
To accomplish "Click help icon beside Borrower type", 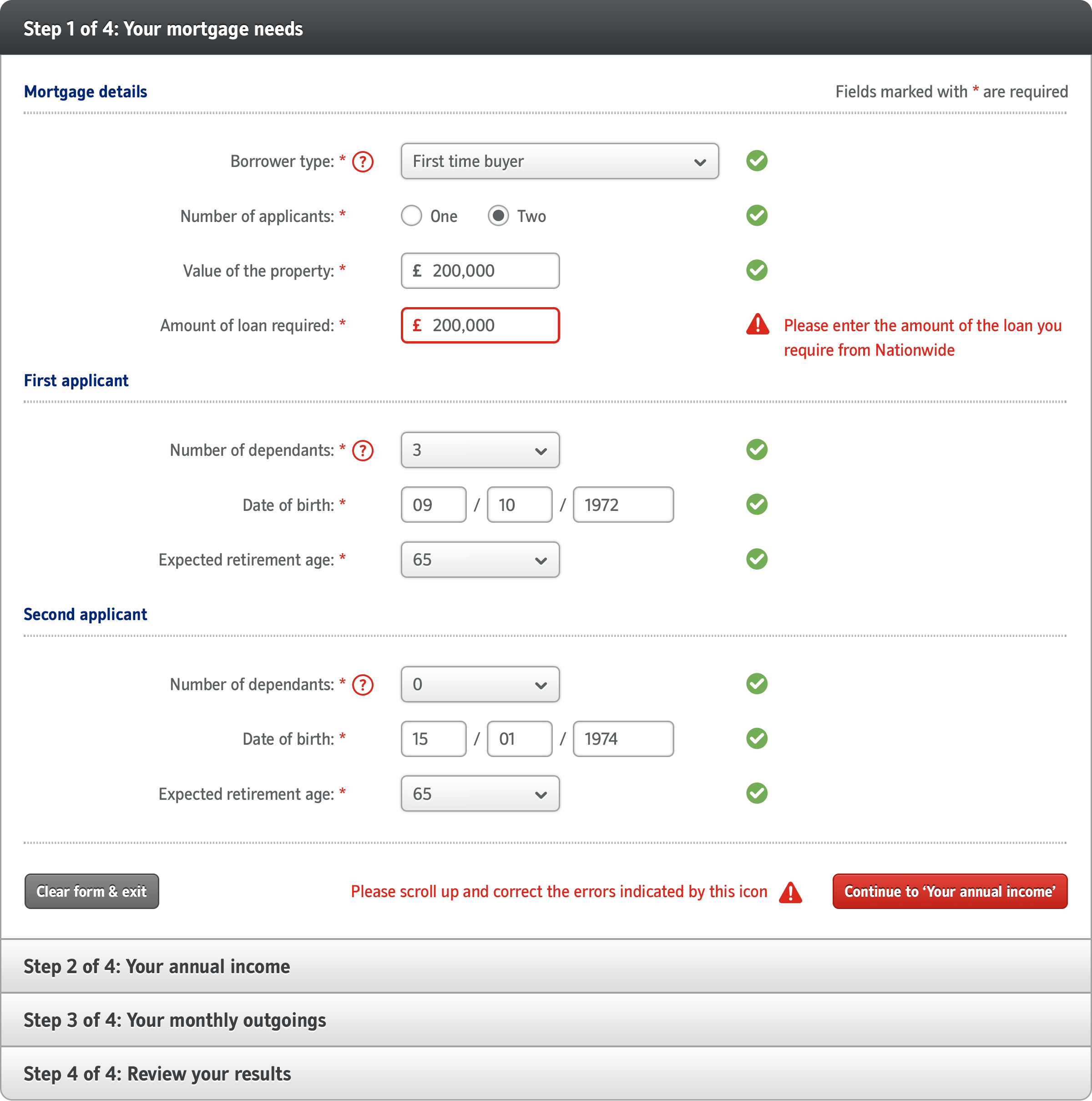I will 363,162.
